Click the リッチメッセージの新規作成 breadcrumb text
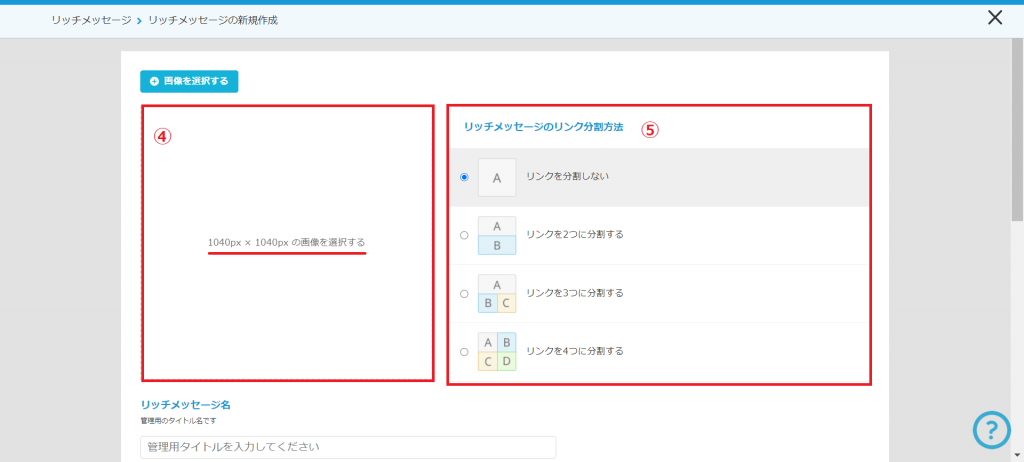This screenshot has width=1024, height=462. point(212,20)
